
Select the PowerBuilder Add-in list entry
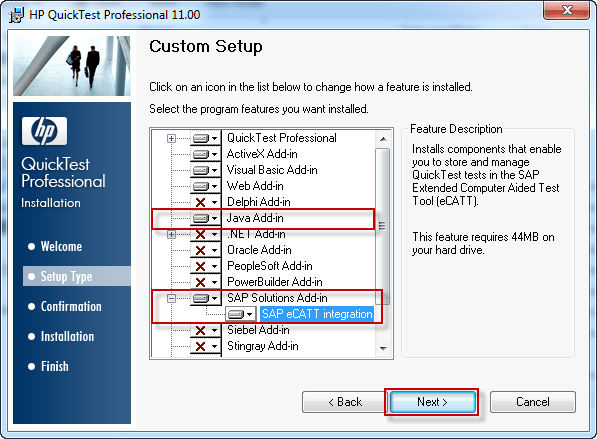(275, 282)
